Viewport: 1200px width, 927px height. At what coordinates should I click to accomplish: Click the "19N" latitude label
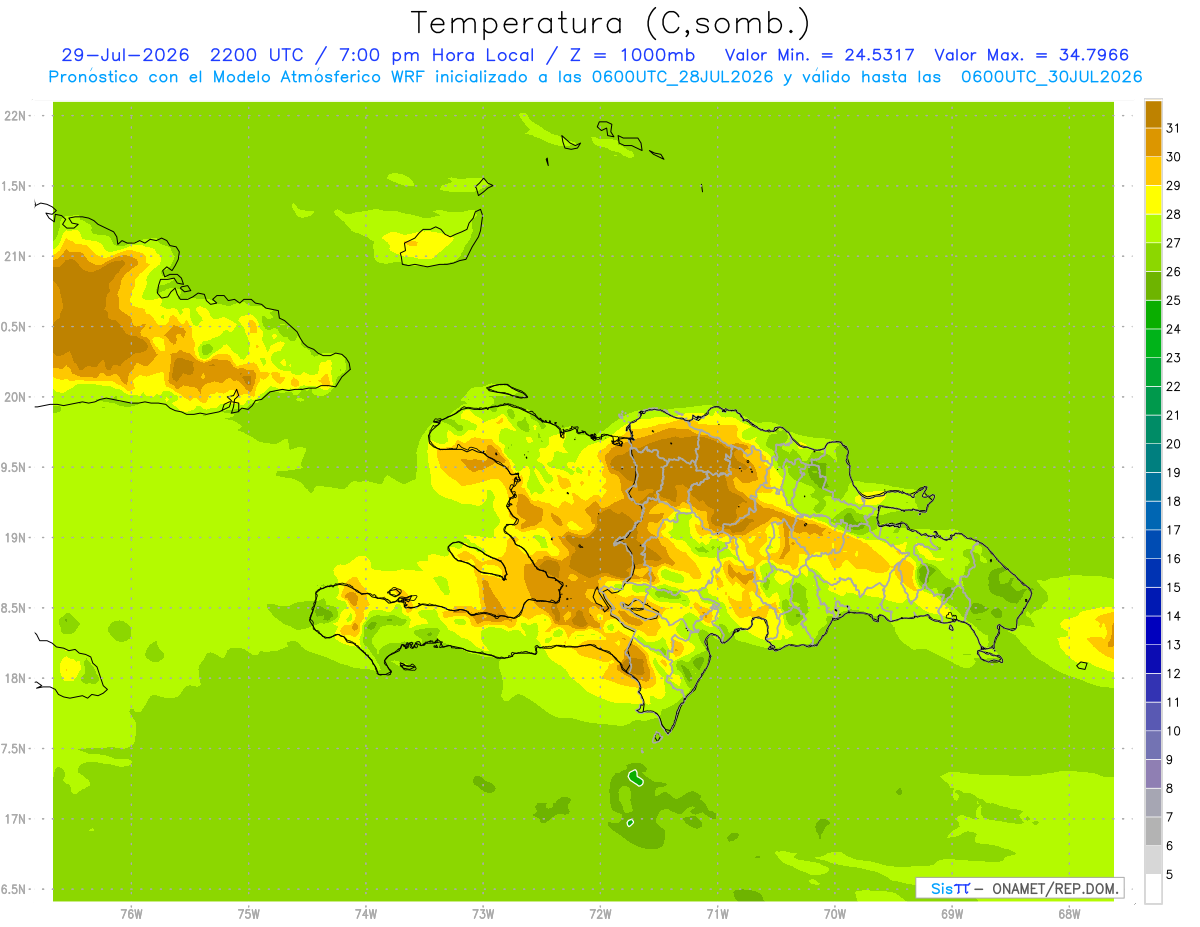tap(15, 538)
